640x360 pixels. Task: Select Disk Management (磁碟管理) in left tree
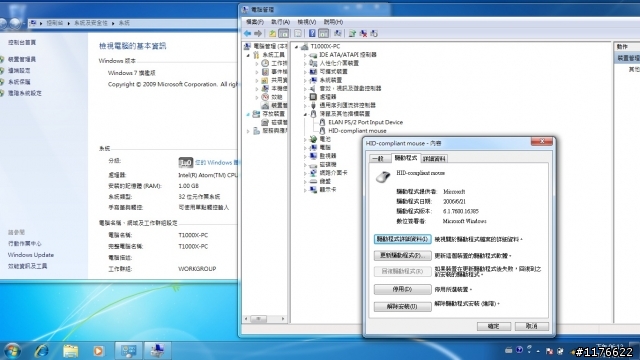coord(279,122)
